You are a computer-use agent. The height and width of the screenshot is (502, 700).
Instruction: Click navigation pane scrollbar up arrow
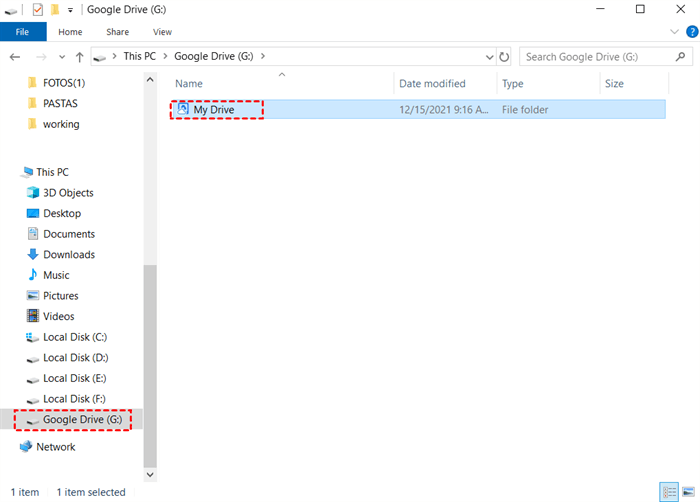150,79
